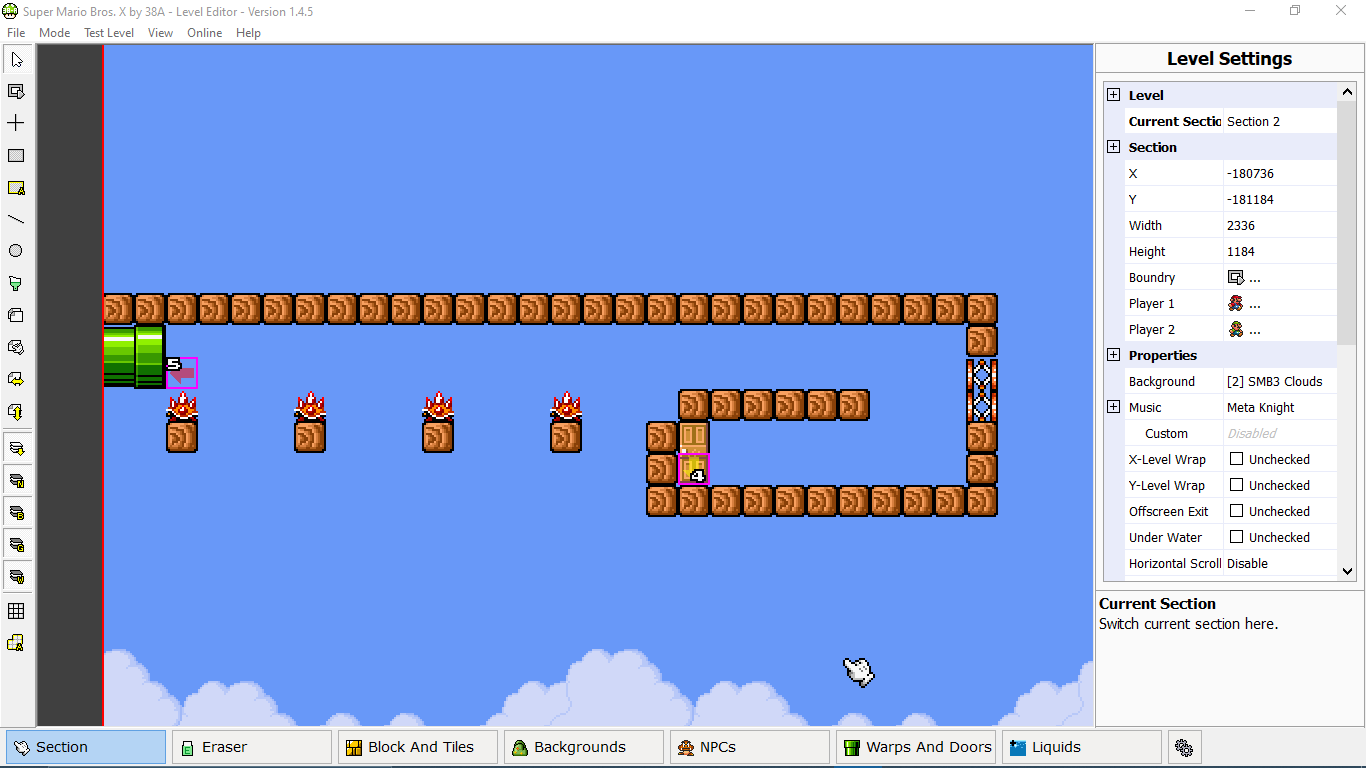The width and height of the screenshot is (1366, 768).
Task: Enable the Y-Level Wrap checkbox
Action: pyautogui.click(x=1237, y=485)
